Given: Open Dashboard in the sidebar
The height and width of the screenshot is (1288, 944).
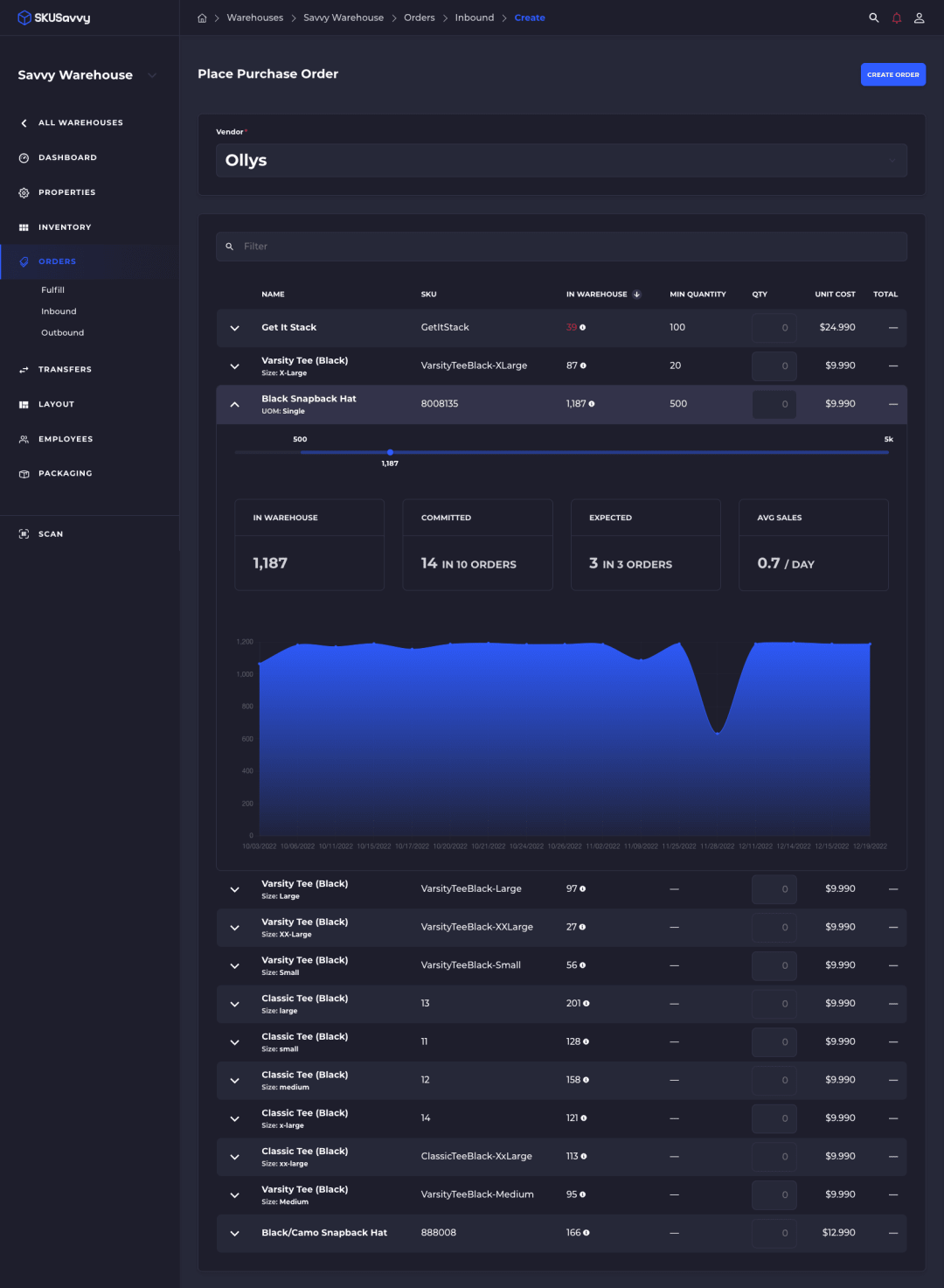Looking at the screenshot, I should tap(67, 157).
